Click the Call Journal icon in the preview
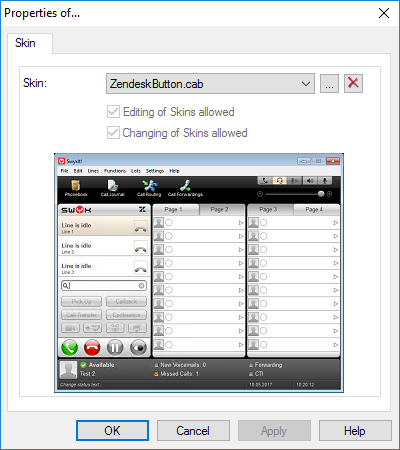Viewport: 400px width, 450px height. (x=113, y=185)
